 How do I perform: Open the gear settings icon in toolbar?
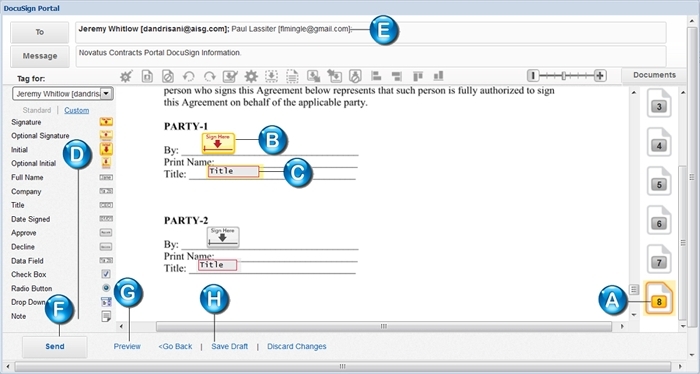pyautogui.click(x=251, y=76)
